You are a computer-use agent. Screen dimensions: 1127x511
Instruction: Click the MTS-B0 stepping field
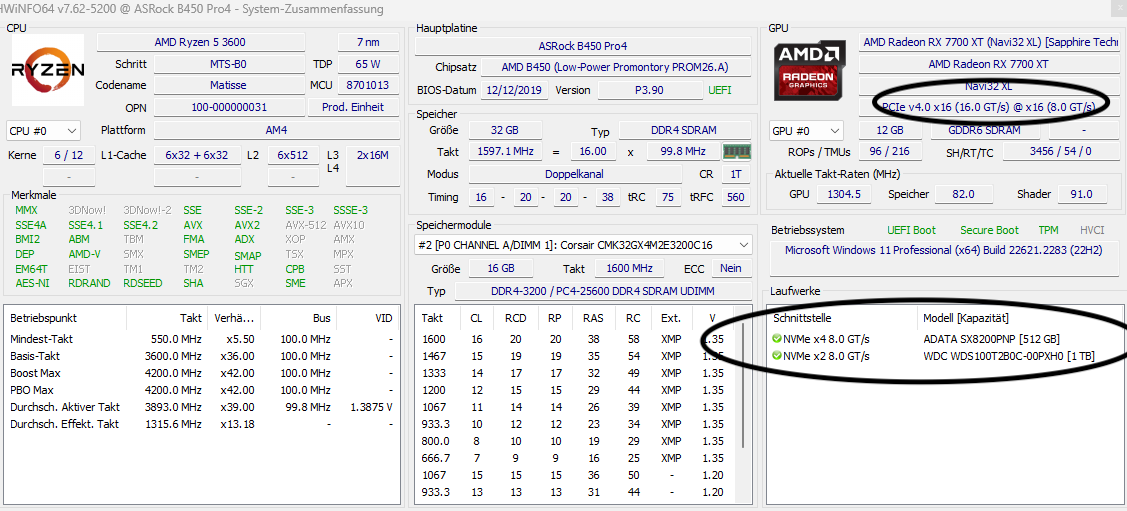tap(228, 64)
